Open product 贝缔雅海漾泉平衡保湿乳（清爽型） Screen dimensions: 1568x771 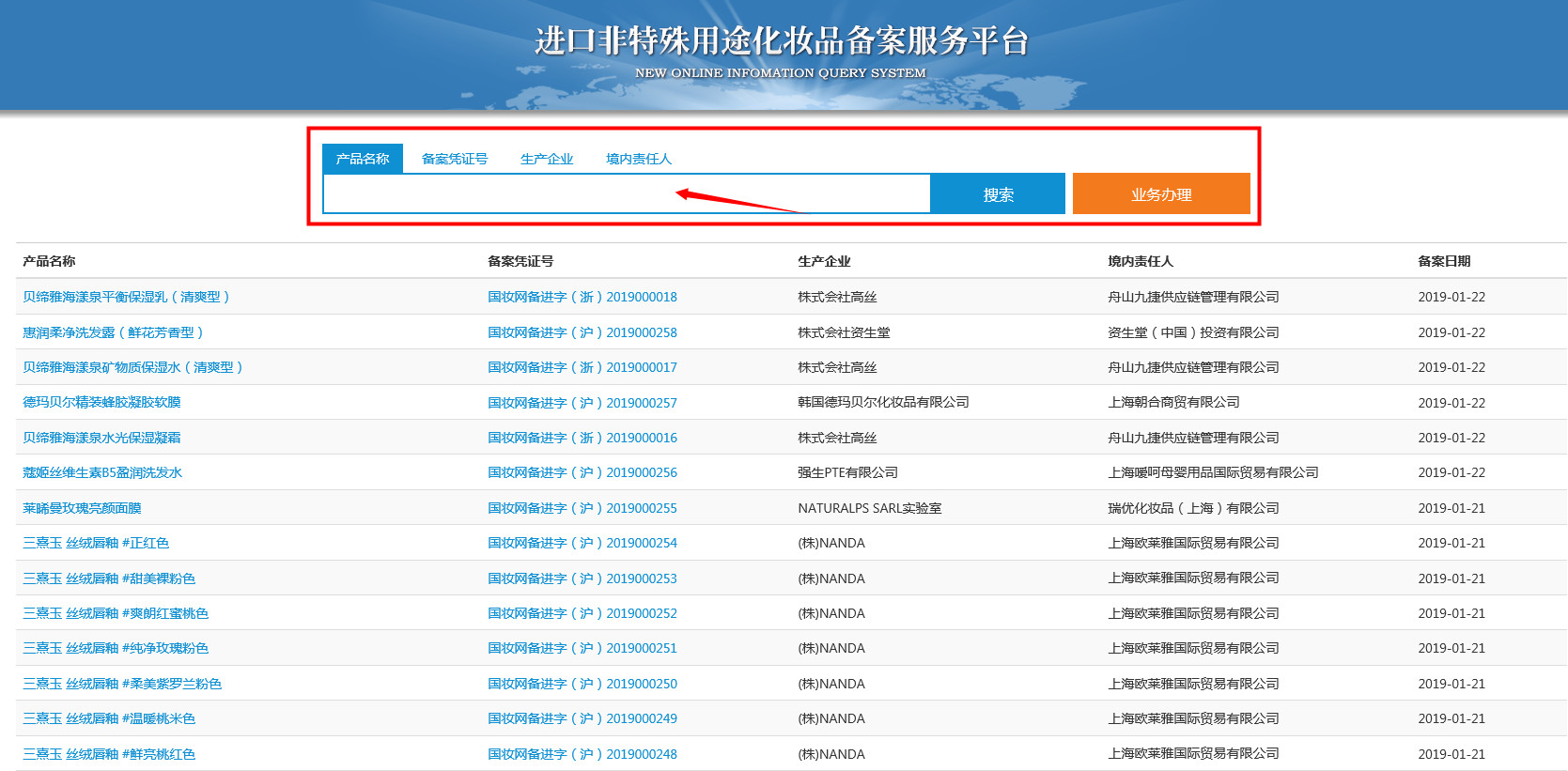(127, 297)
